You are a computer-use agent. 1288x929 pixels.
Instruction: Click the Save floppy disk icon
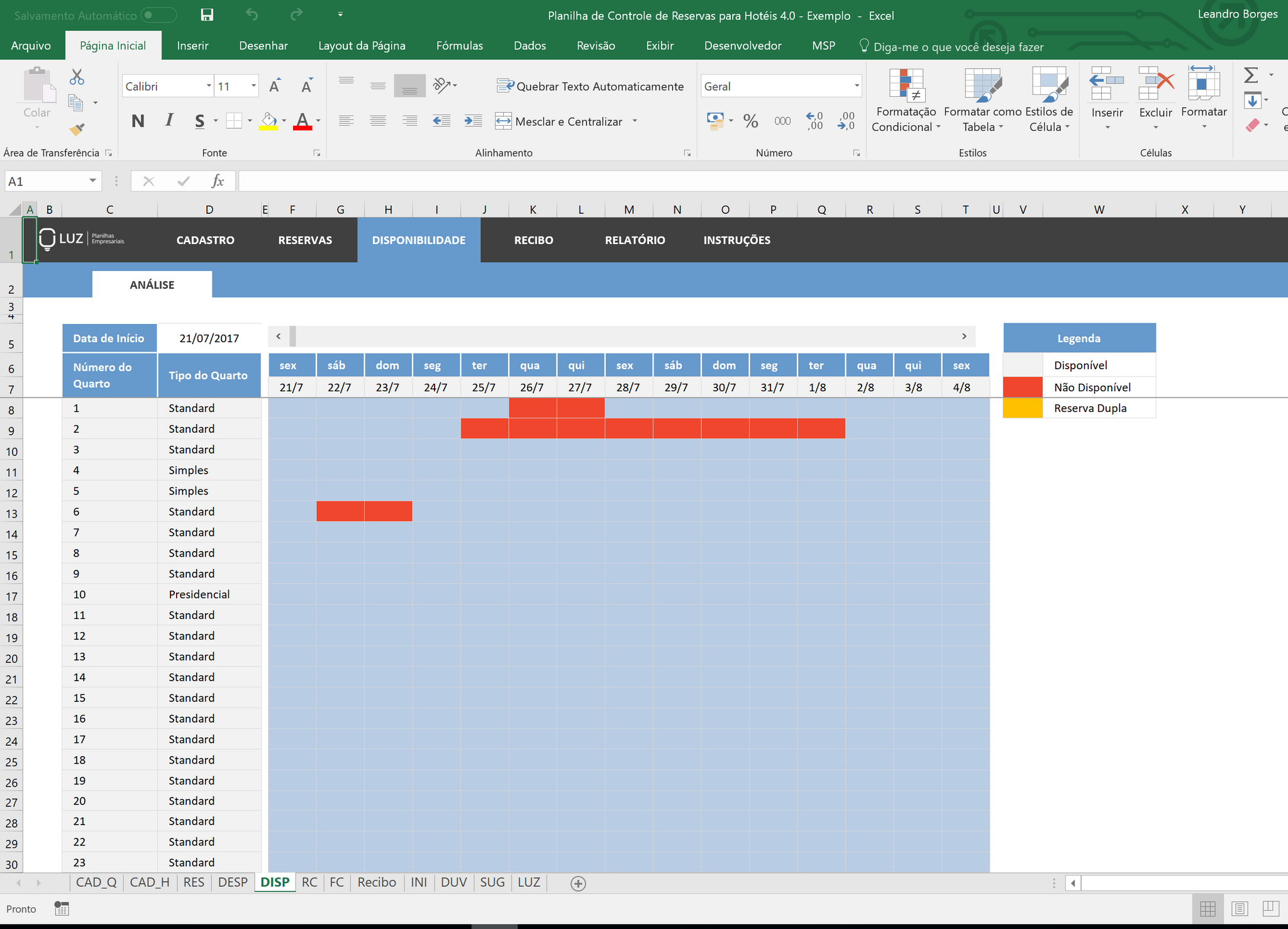[207, 15]
